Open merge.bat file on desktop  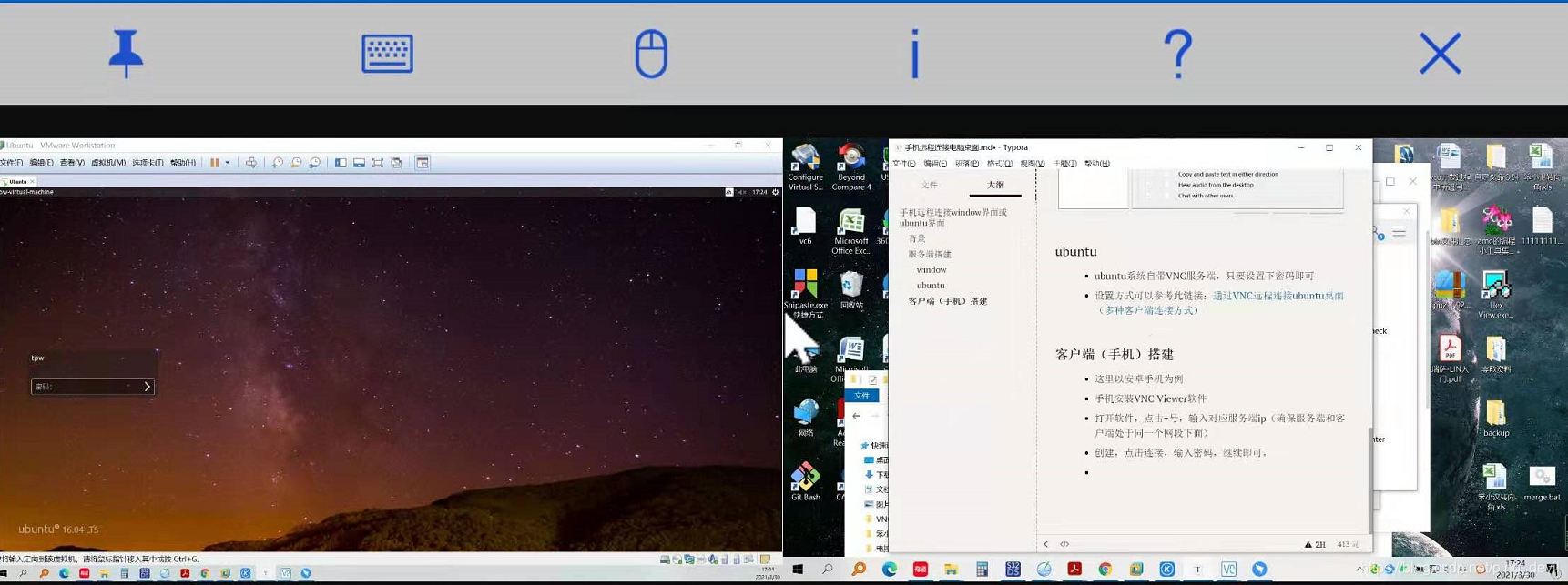pos(1542,482)
